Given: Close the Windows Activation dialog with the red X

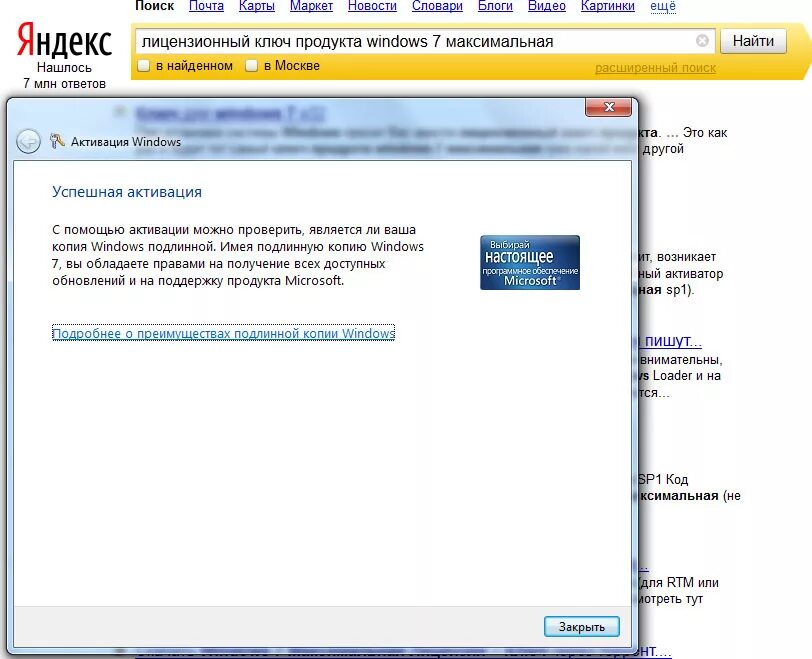Looking at the screenshot, I should (x=608, y=107).
